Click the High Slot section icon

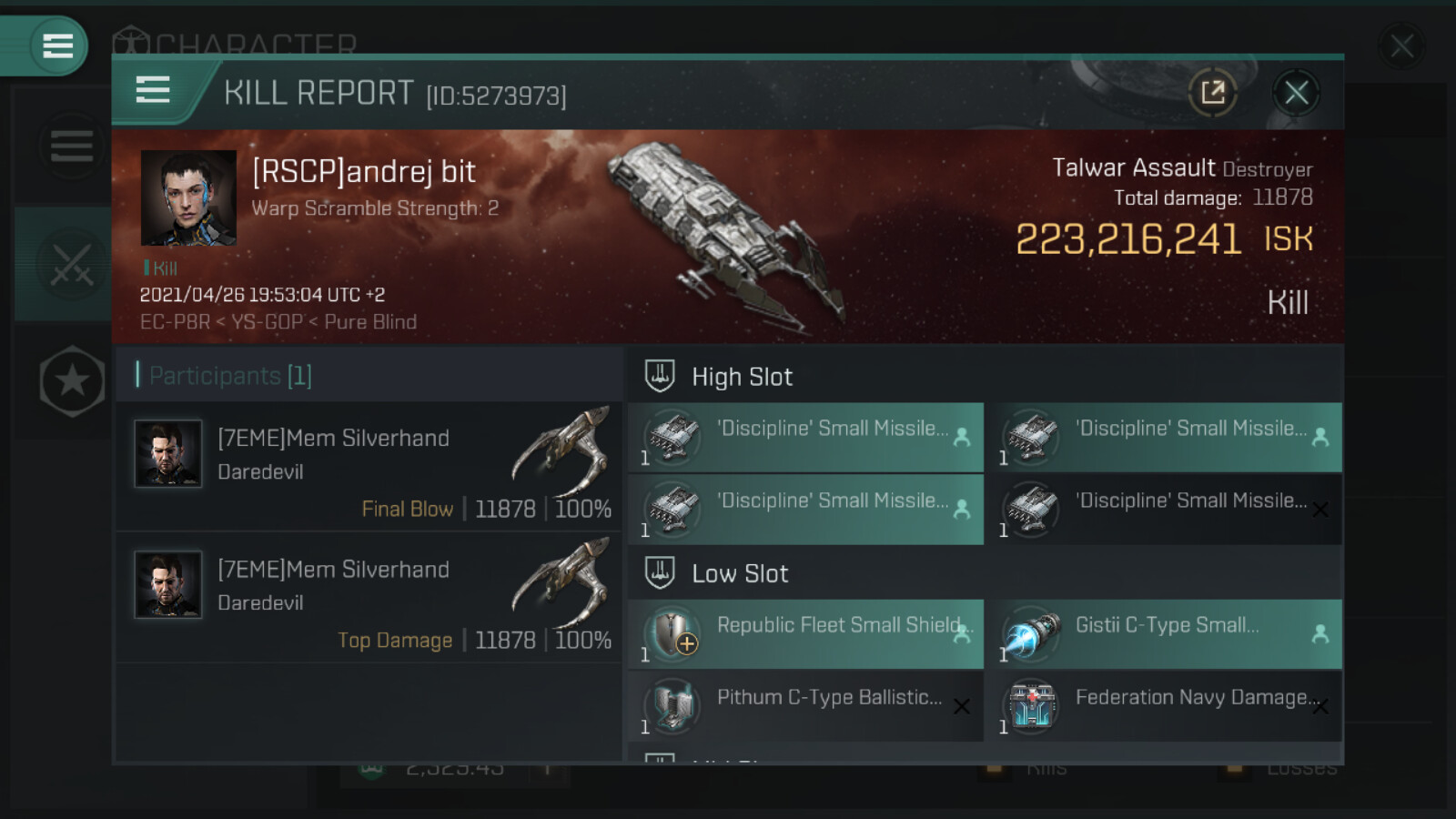pyautogui.click(x=660, y=376)
